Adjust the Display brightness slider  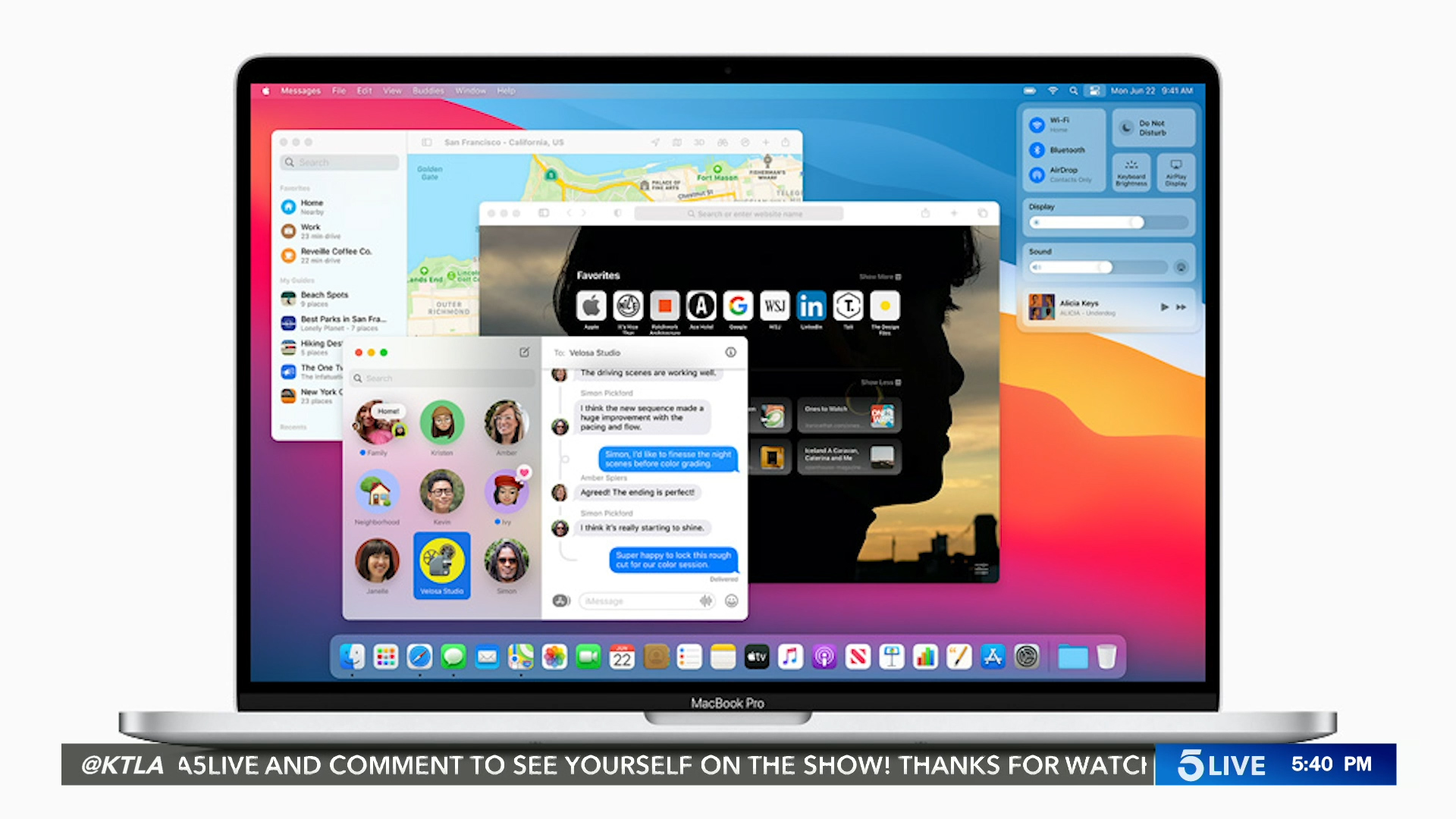1109,222
